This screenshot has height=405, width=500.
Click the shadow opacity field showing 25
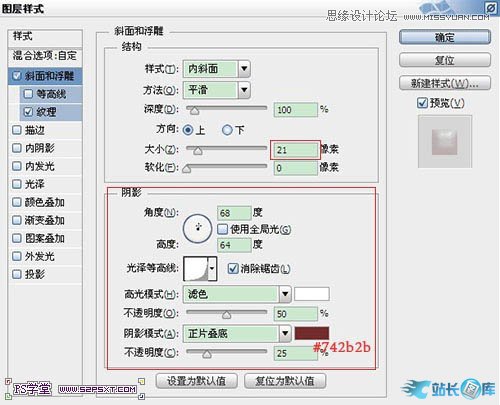[x=296, y=353]
